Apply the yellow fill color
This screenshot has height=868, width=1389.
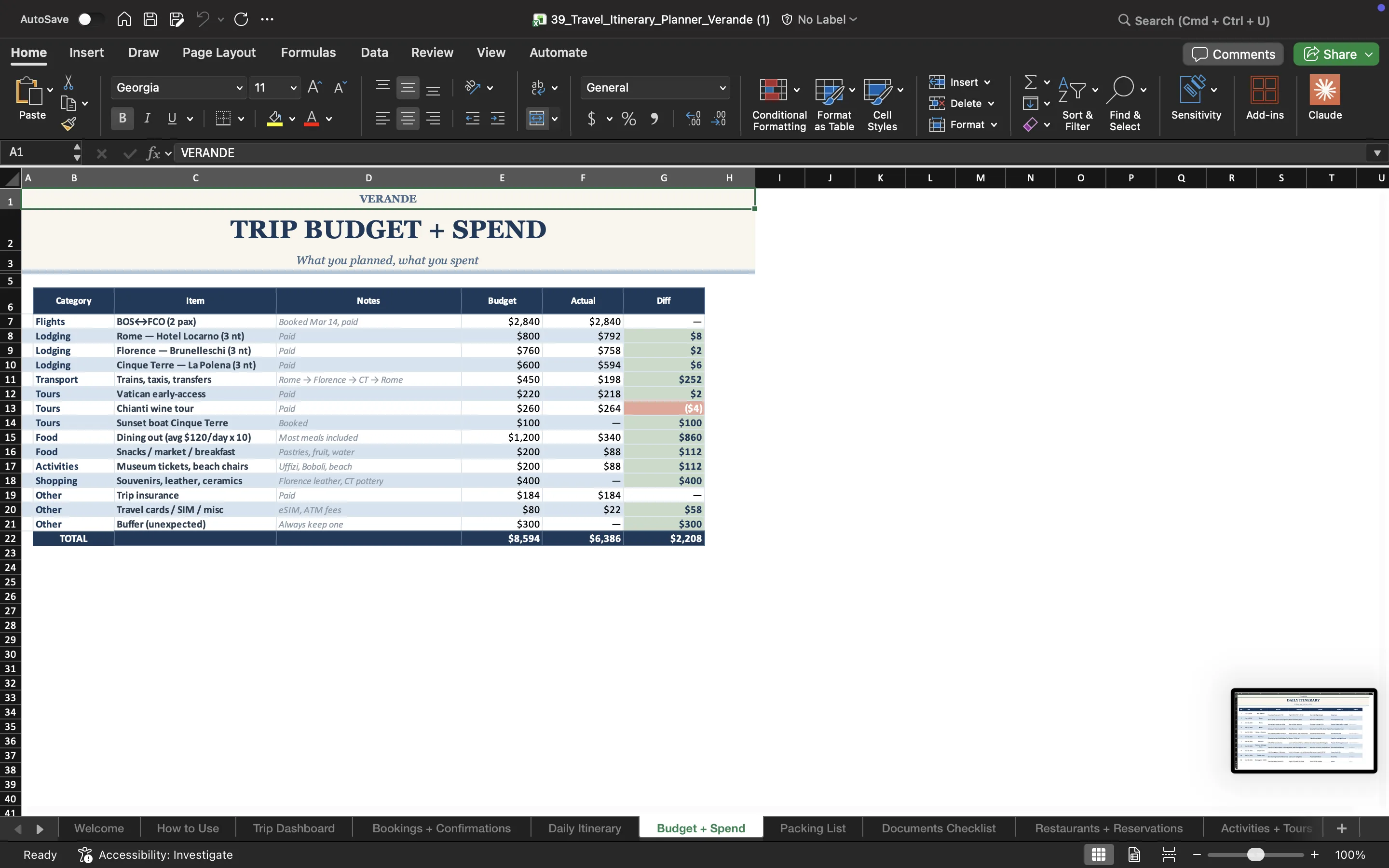point(275,119)
